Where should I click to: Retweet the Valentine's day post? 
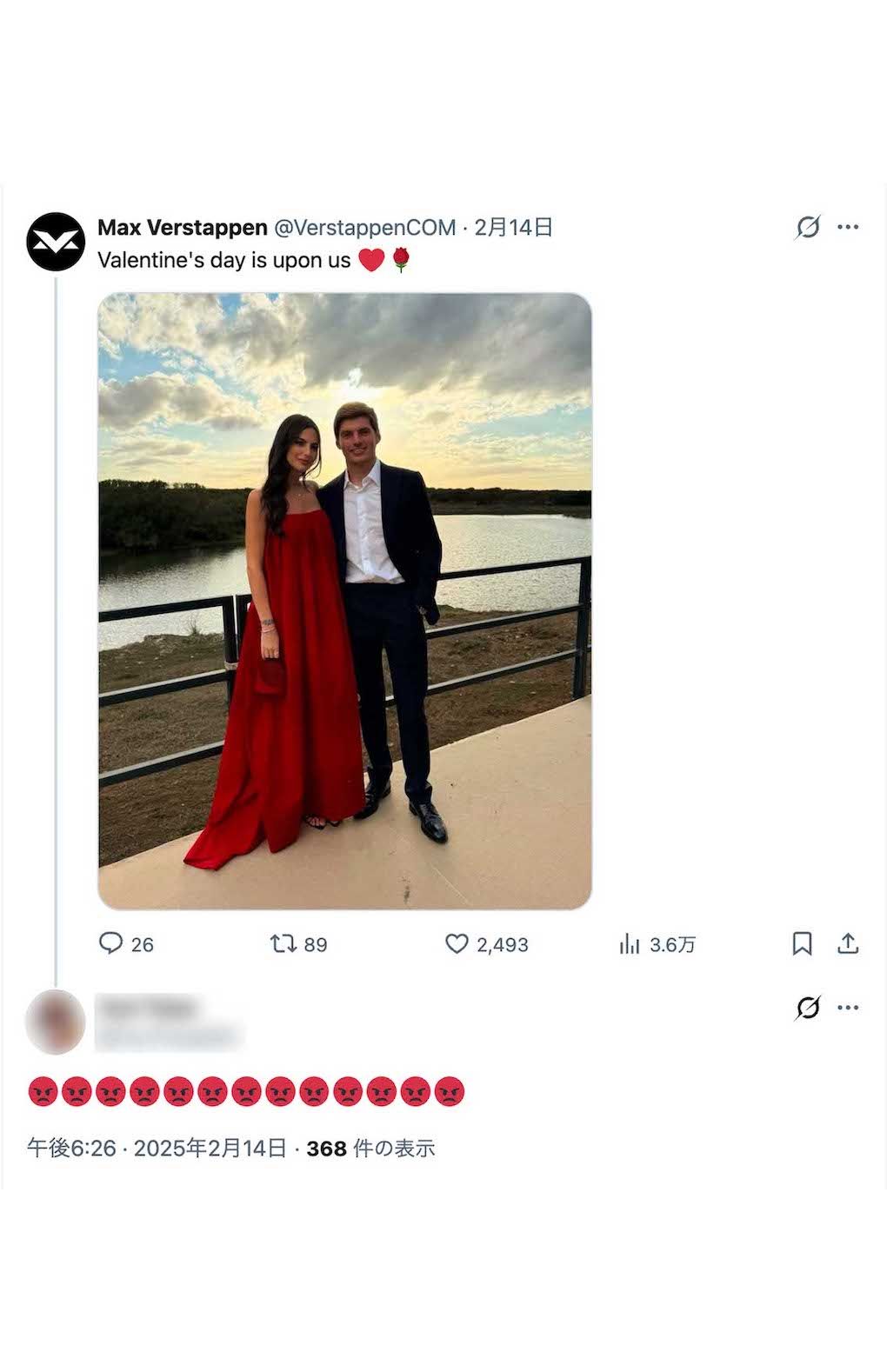point(284,943)
